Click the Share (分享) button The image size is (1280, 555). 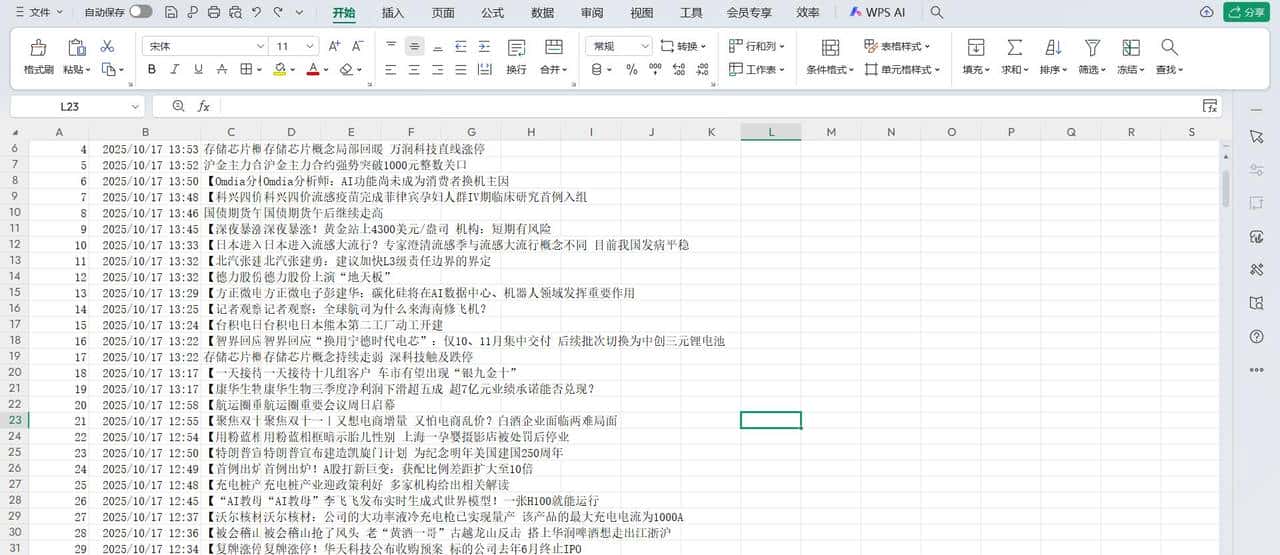click(1246, 12)
